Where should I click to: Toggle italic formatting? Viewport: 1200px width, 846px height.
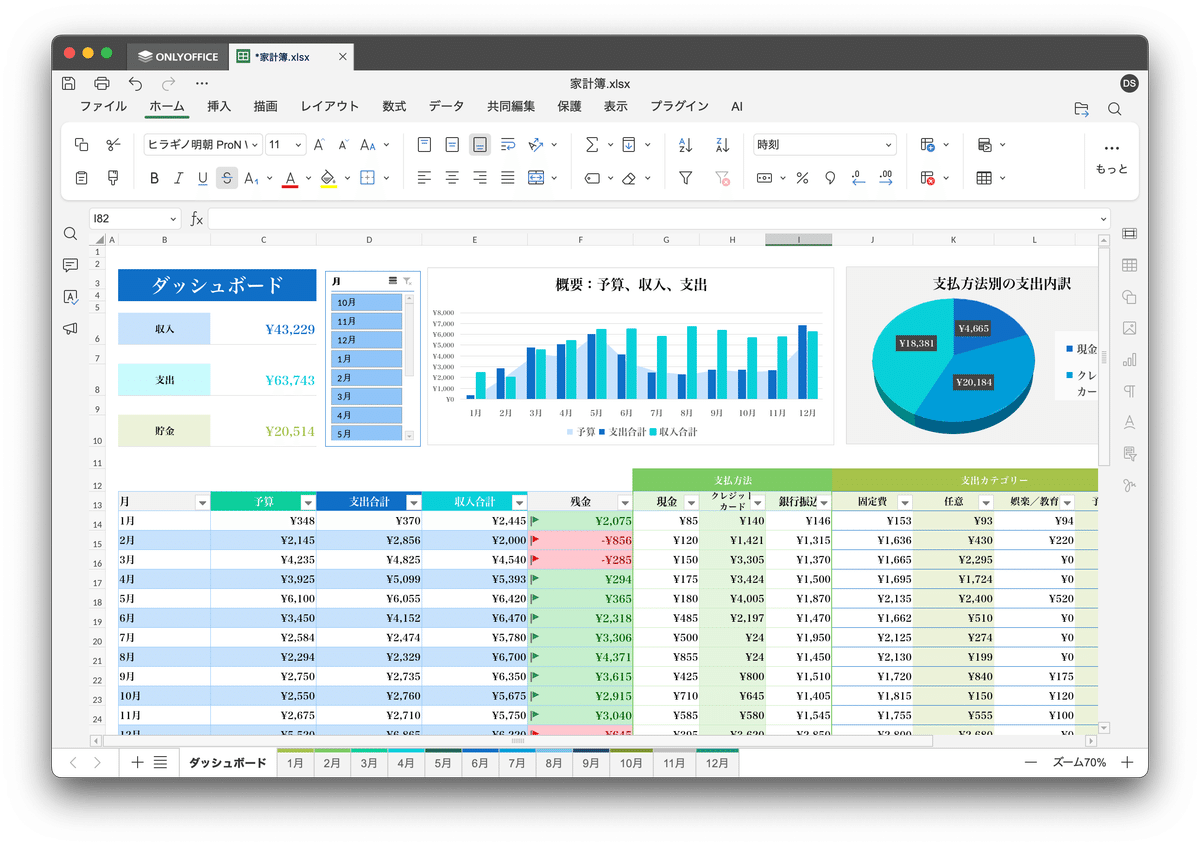pyautogui.click(x=177, y=178)
